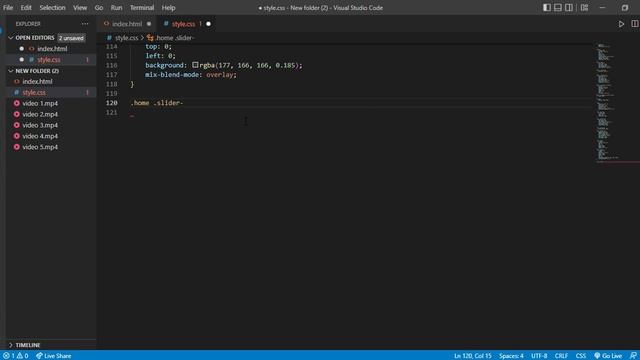Open video 5.mp4 in explorer
This screenshot has height=360, width=640.
(x=40, y=147)
